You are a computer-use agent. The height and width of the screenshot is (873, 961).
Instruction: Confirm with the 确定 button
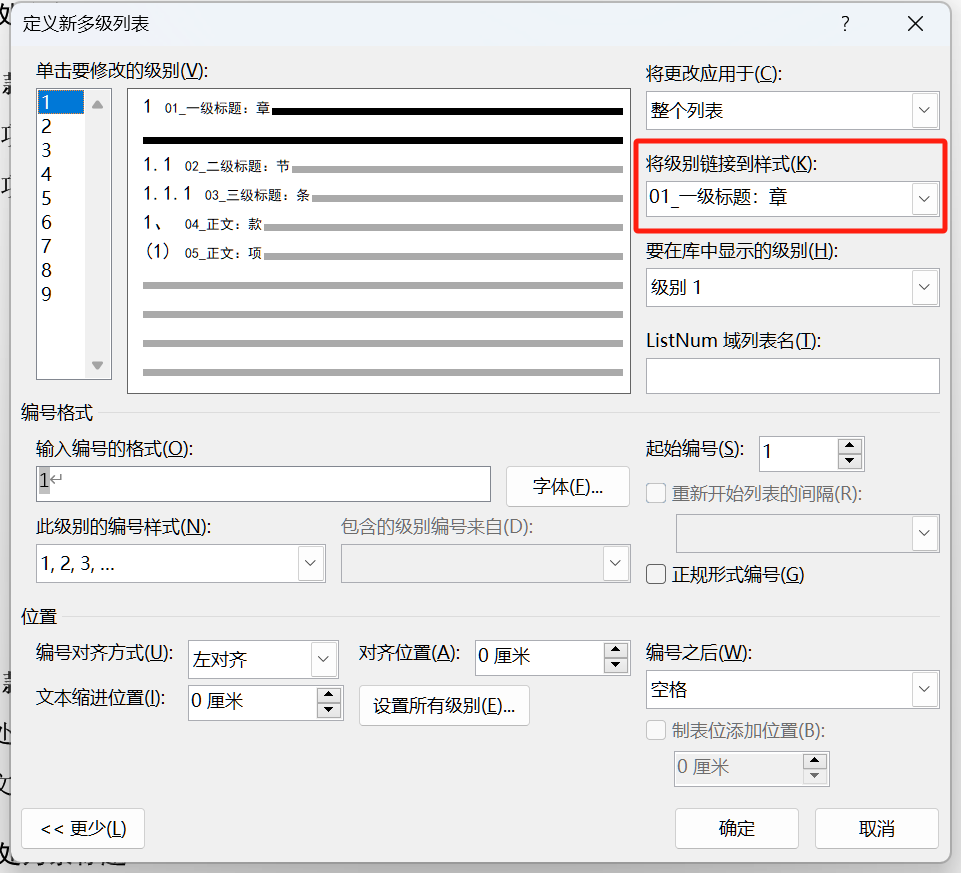(x=737, y=828)
